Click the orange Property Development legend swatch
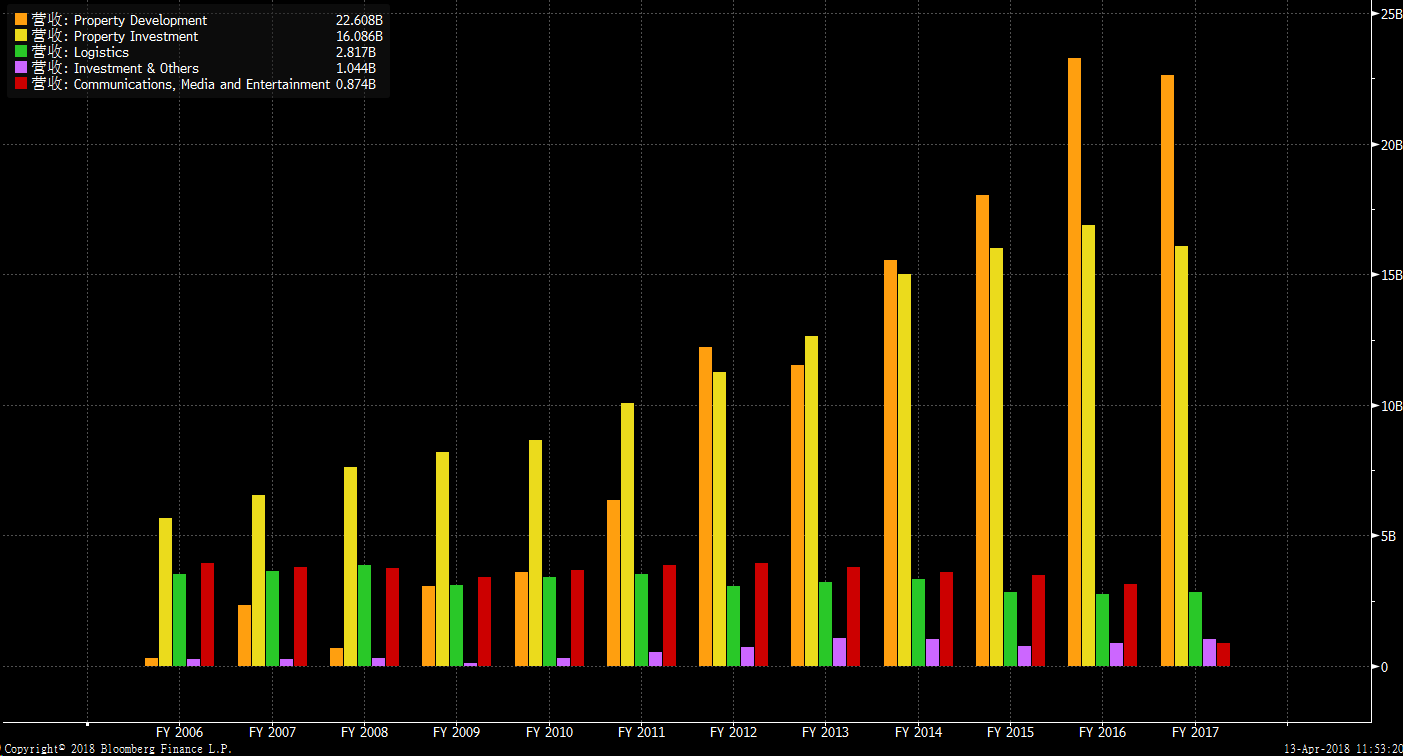The image size is (1403, 756). 21,20
